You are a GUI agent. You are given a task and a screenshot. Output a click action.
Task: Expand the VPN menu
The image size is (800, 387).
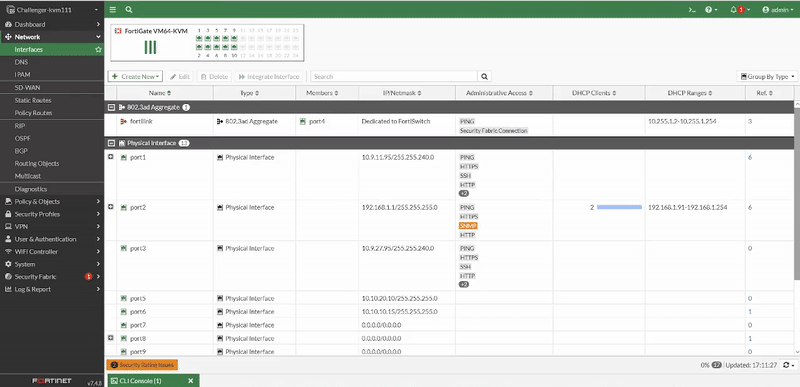click(52, 226)
